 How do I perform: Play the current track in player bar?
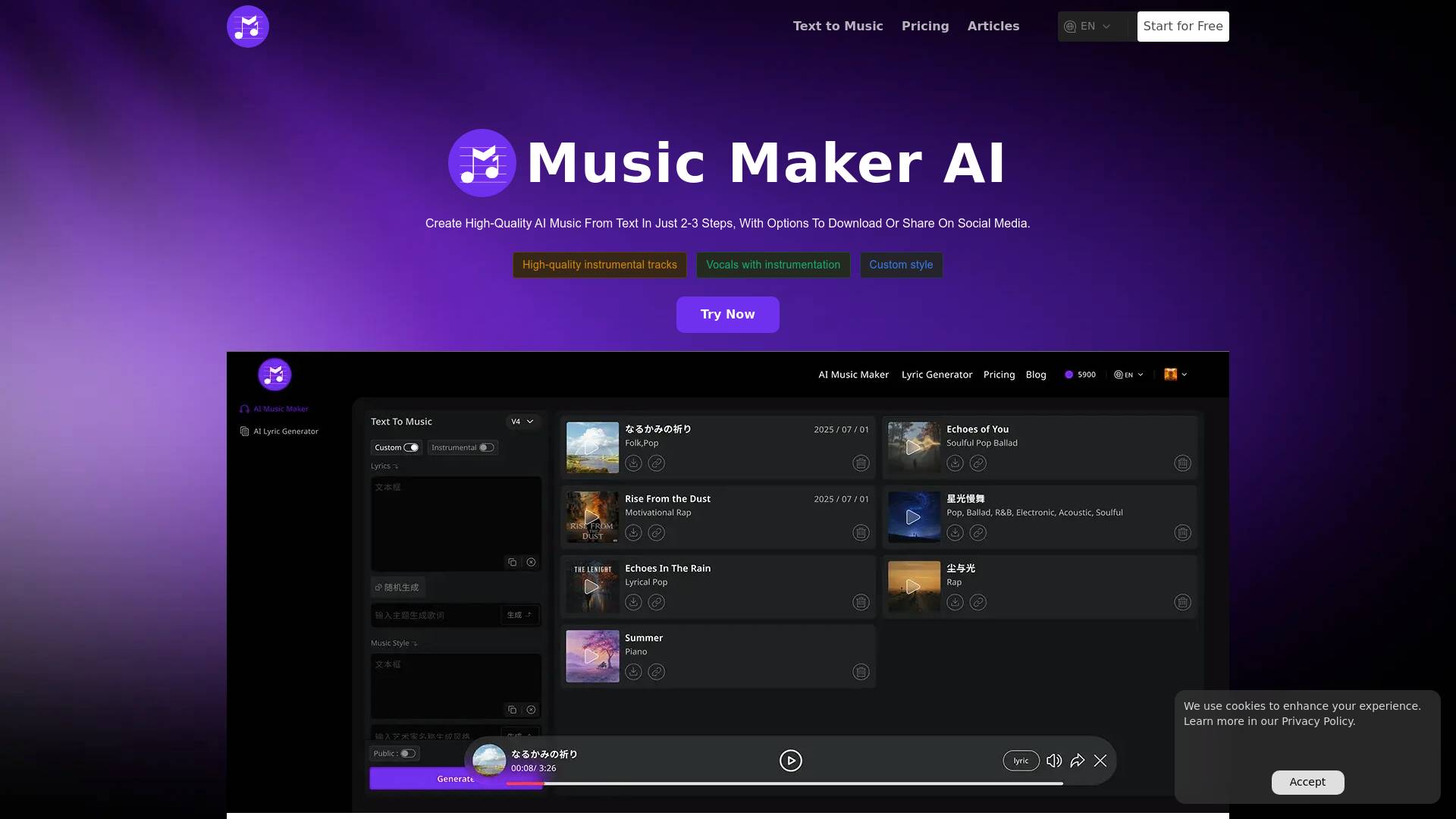[x=790, y=761]
